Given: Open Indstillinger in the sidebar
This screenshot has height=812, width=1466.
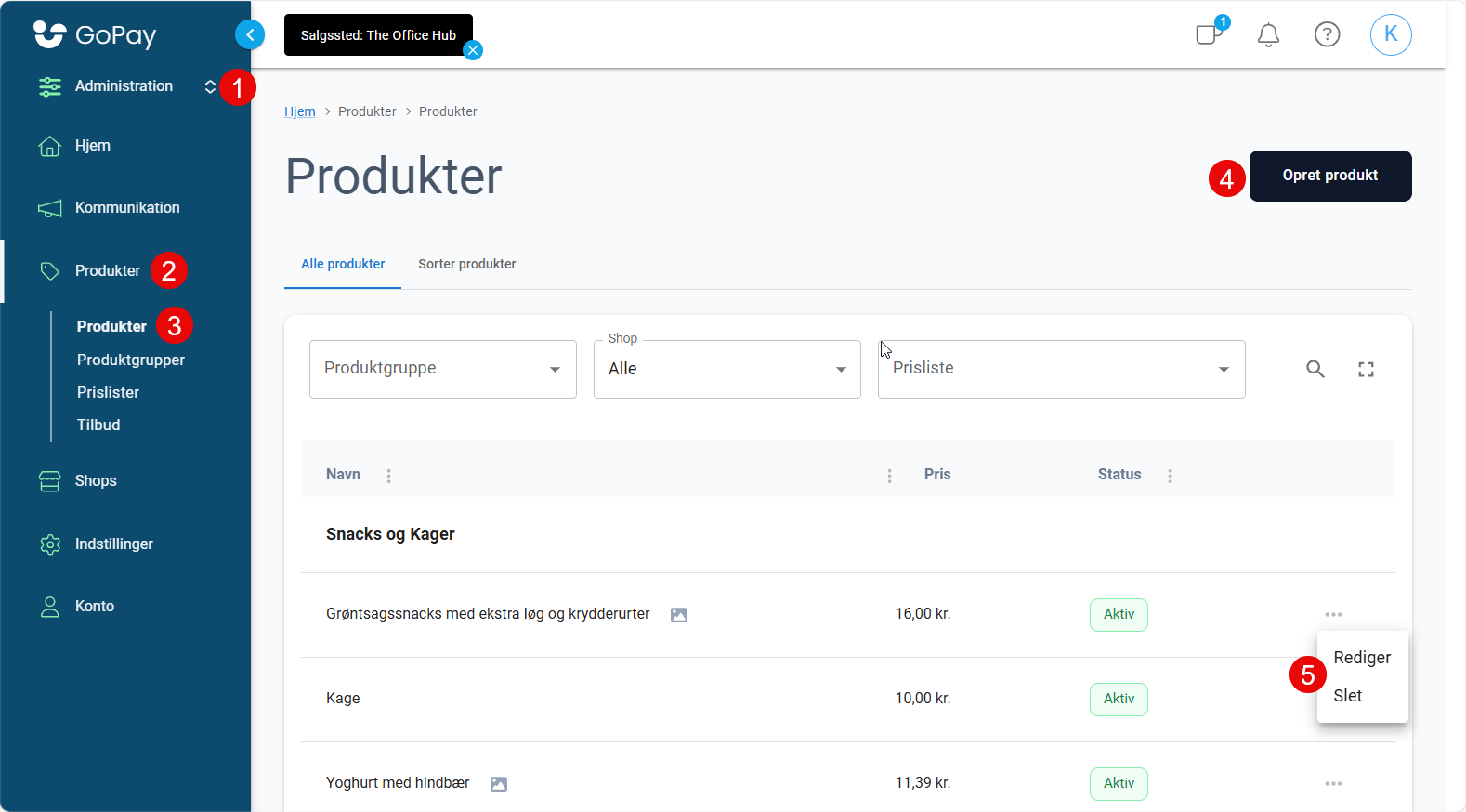Looking at the screenshot, I should (114, 544).
